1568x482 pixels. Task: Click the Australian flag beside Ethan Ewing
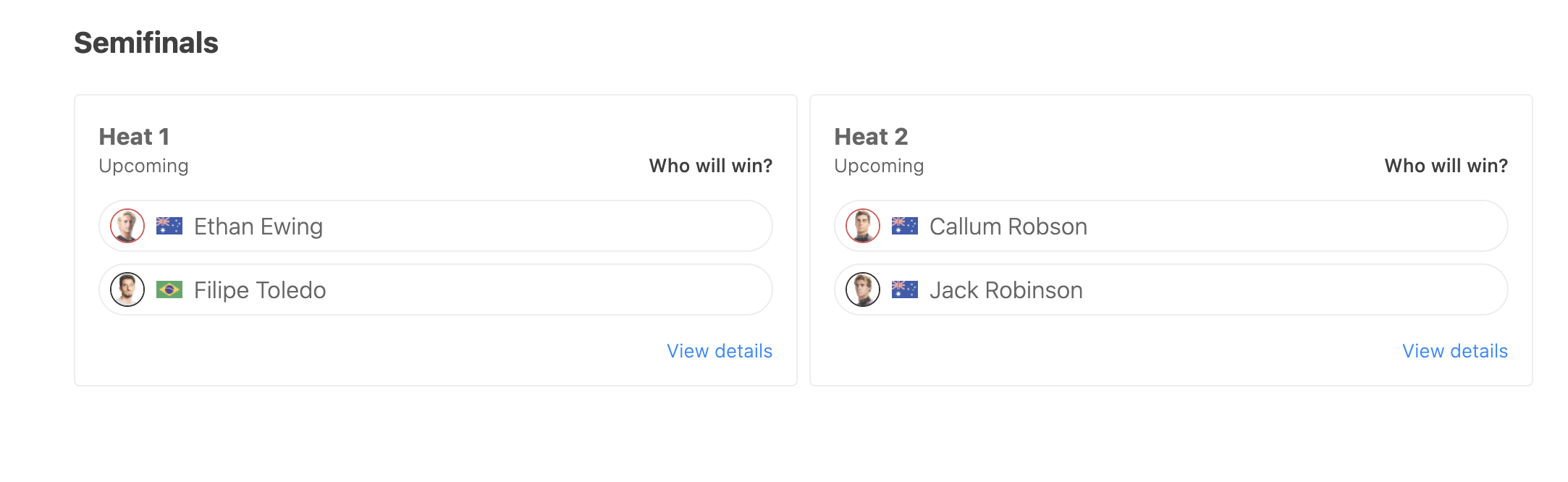click(169, 227)
